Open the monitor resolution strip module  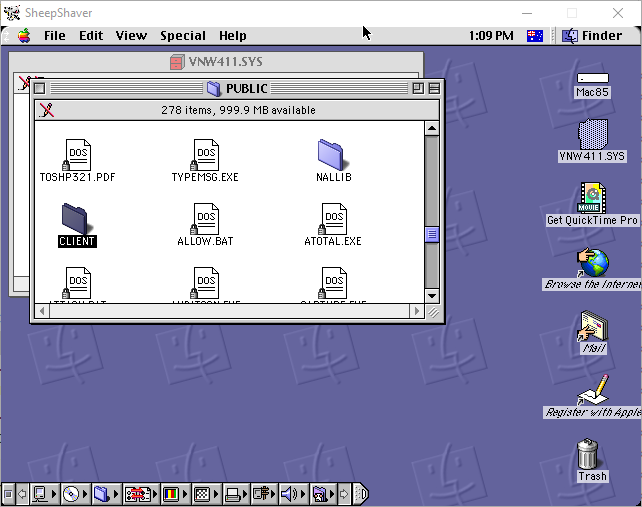click(x=206, y=494)
